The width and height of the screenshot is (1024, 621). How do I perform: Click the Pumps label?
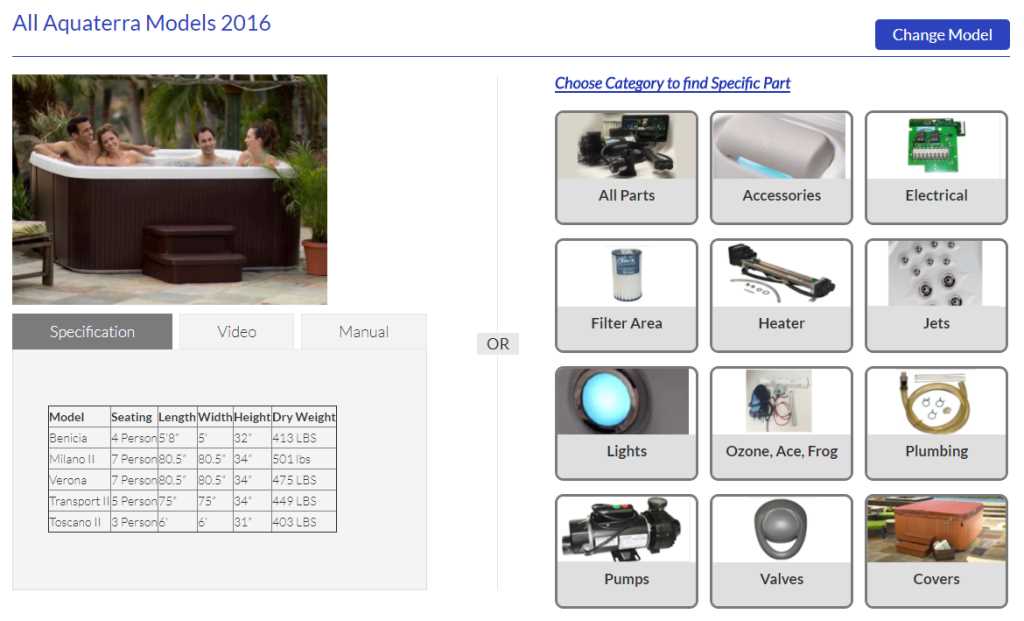point(626,579)
